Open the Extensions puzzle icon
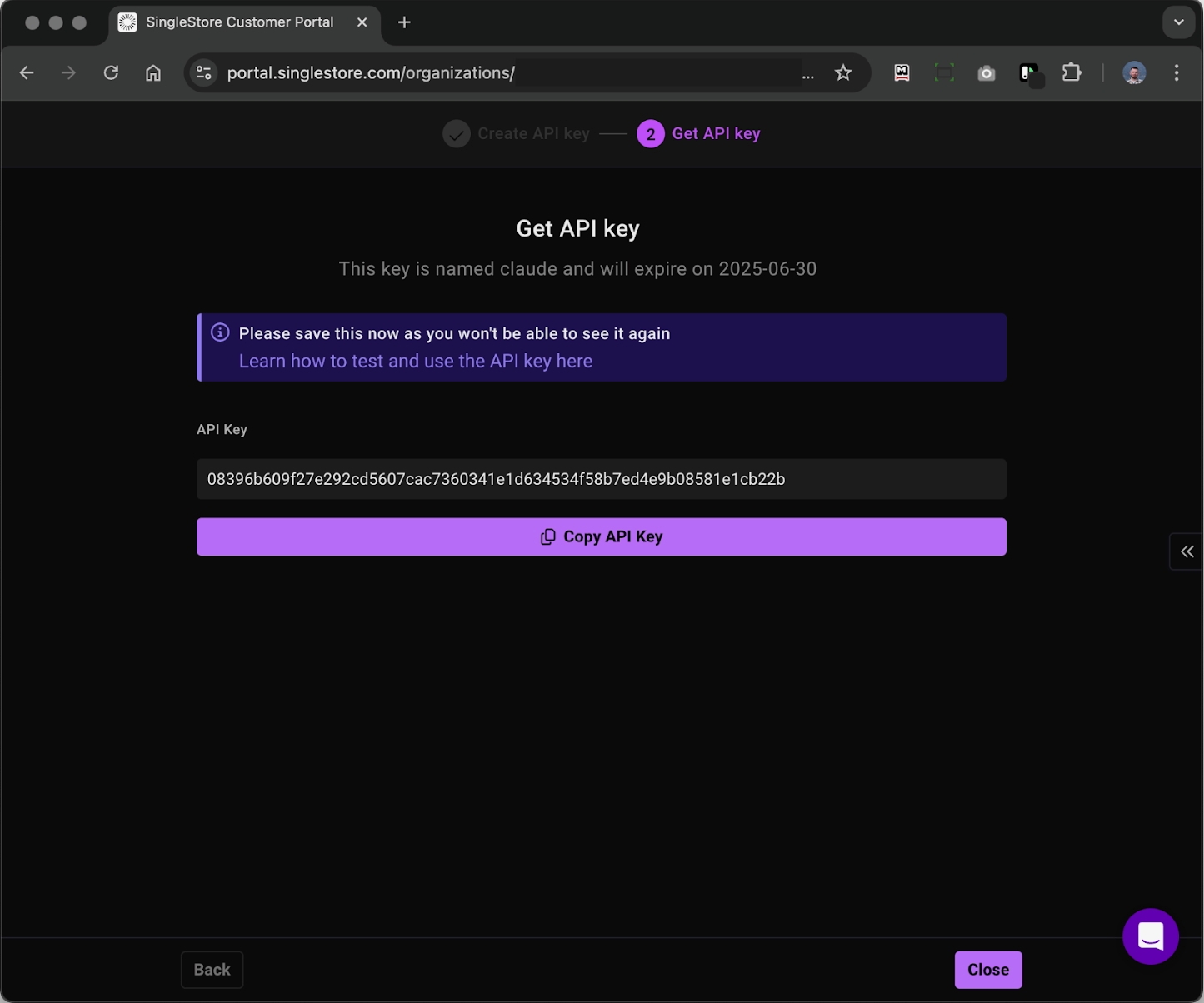Screen dimensions: 1204x1003 point(1072,73)
